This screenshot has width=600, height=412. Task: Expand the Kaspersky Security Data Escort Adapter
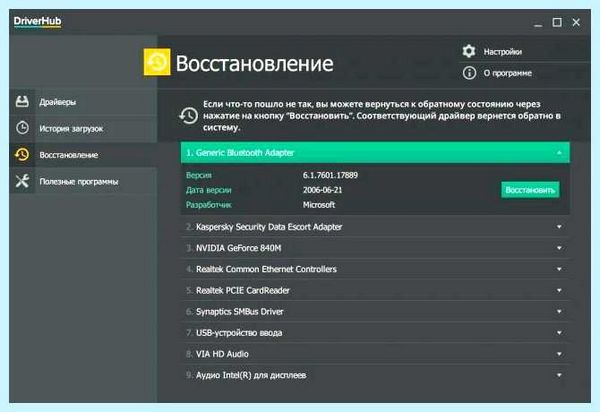[x=559, y=227]
